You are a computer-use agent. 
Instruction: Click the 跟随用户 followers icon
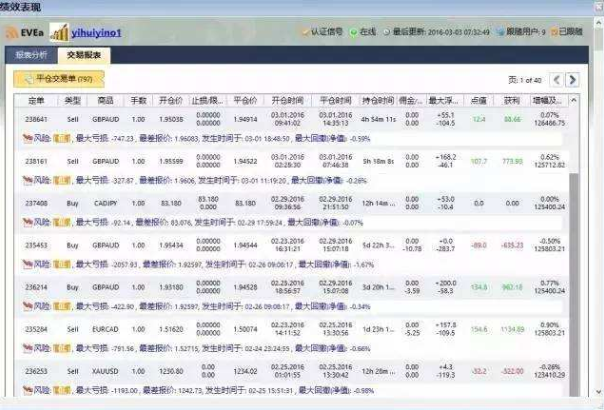tap(495, 33)
